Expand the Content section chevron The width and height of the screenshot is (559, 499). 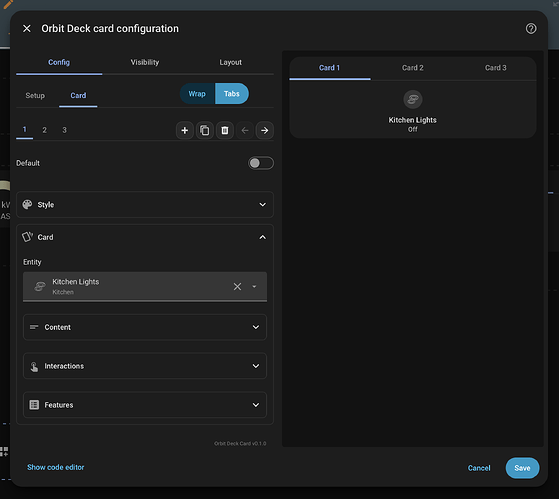click(x=256, y=327)
